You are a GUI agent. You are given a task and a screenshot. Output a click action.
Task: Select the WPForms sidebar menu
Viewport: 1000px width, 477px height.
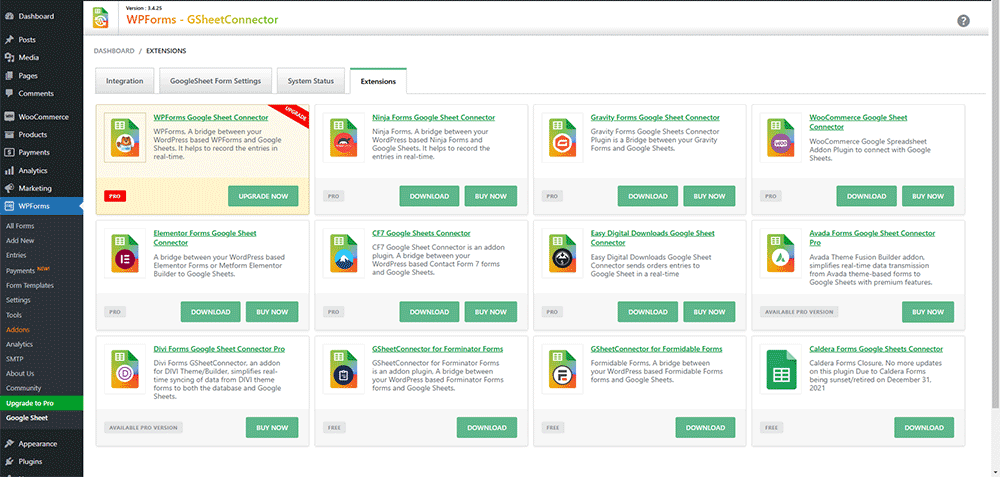[x=41, y=206]
